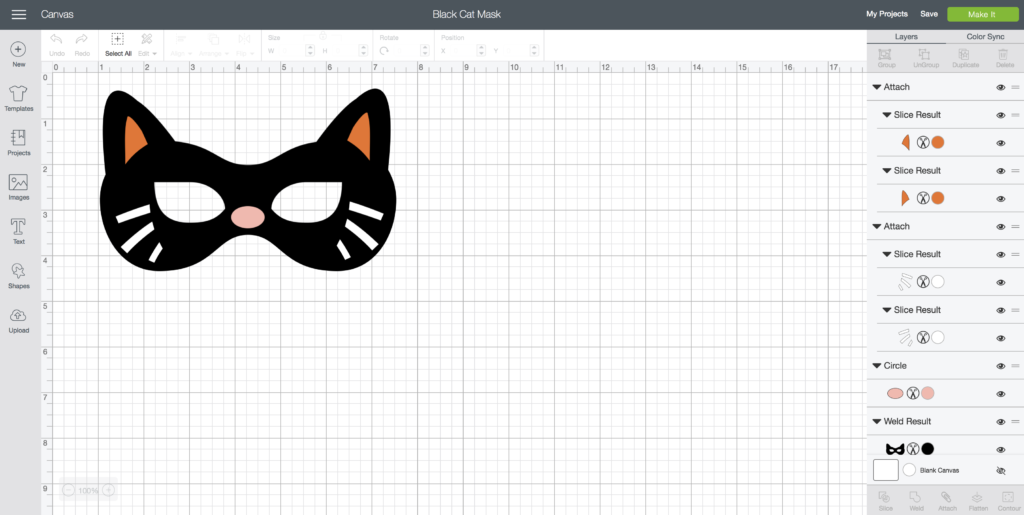Click the Black Cat Mask project title
Screen dimensions: 1024x515
coord(466,14)
